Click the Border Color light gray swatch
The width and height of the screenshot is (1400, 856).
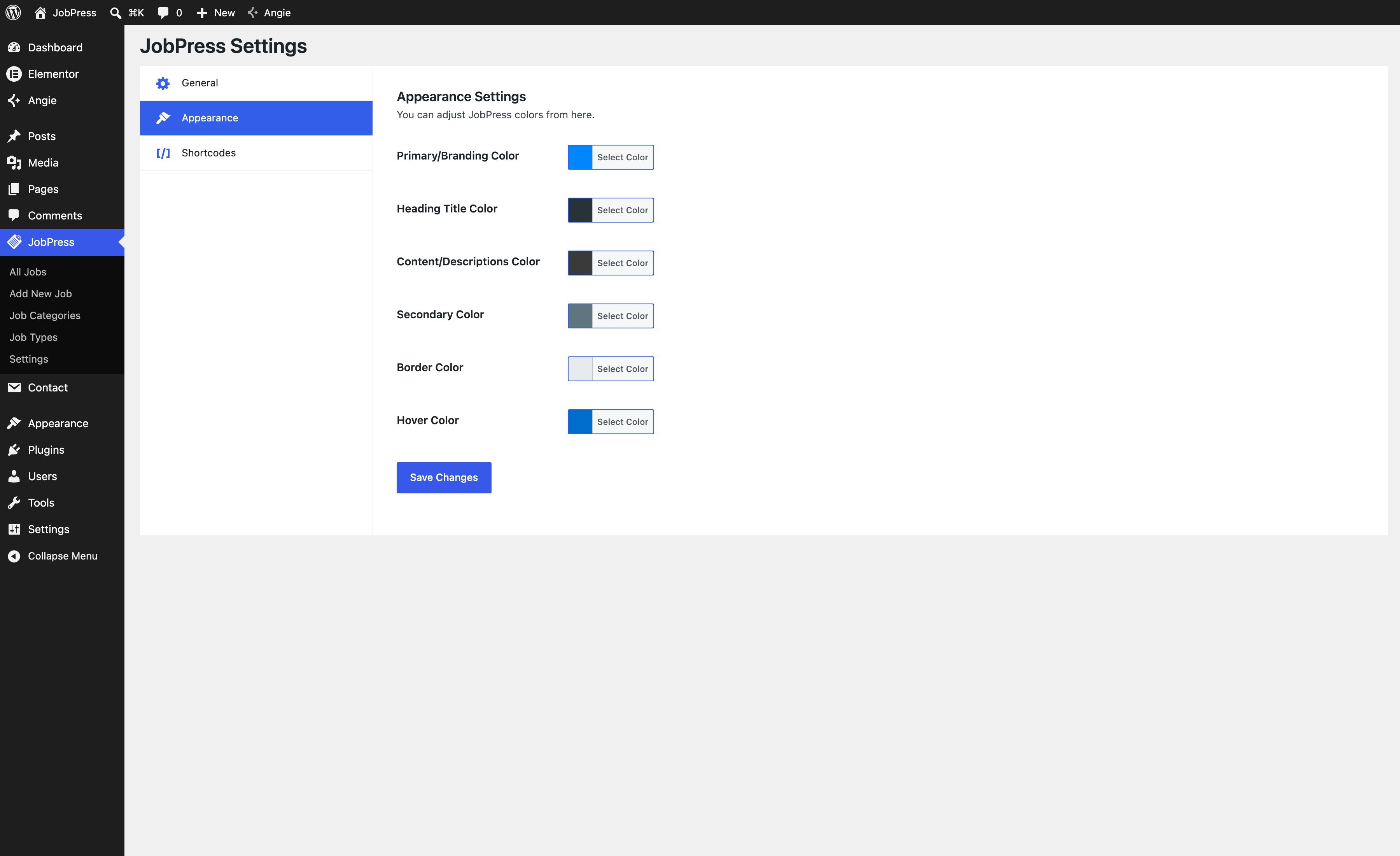580,369
